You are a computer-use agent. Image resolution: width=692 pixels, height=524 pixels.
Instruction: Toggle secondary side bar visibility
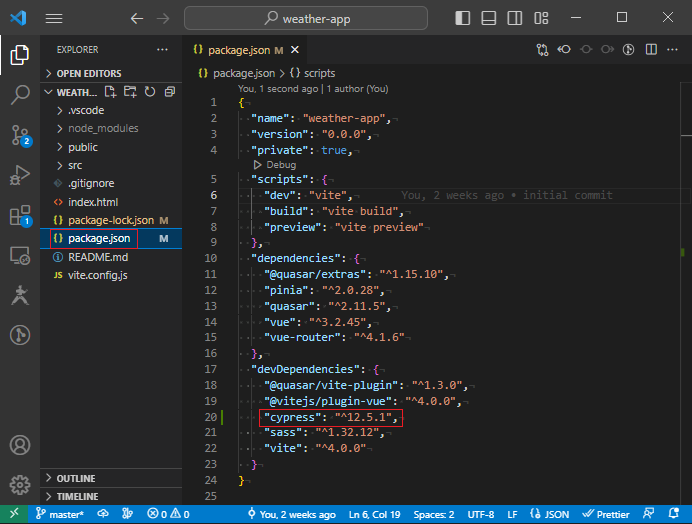(515, 18)
